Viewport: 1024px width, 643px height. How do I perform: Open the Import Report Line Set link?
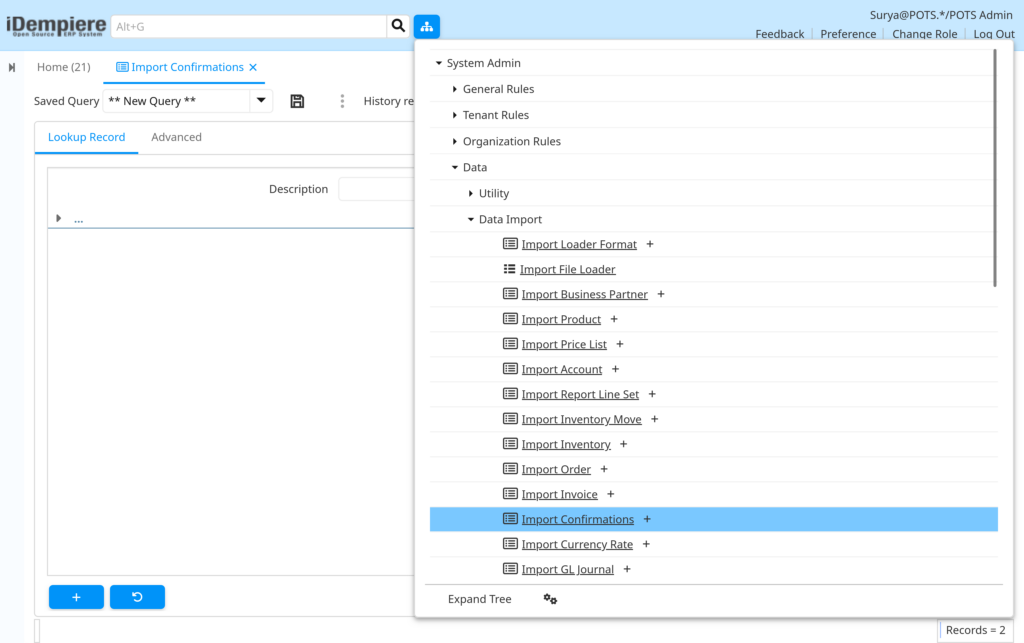[x=580, y=394]
